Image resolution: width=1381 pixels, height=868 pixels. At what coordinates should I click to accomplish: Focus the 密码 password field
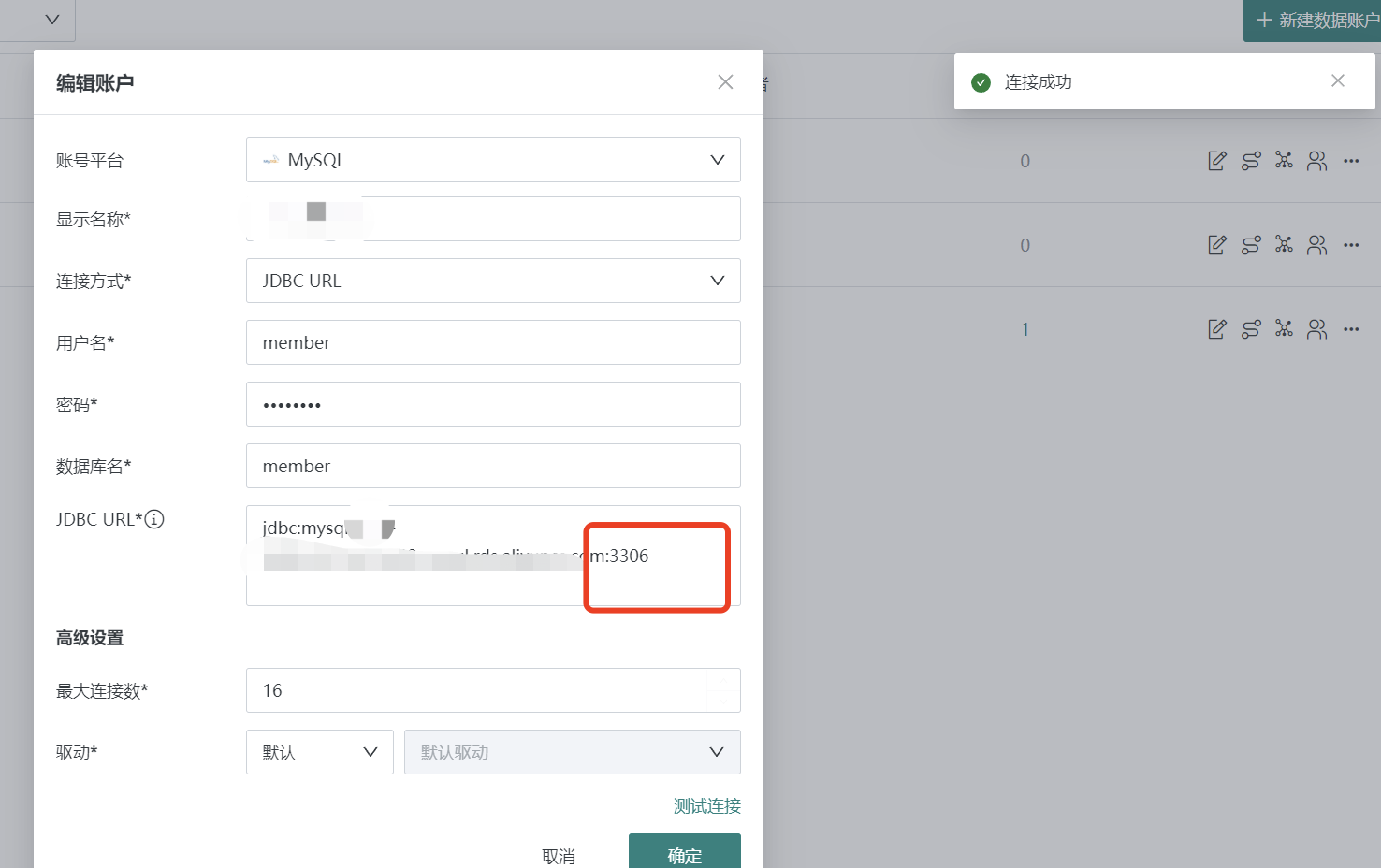[493, 404]
